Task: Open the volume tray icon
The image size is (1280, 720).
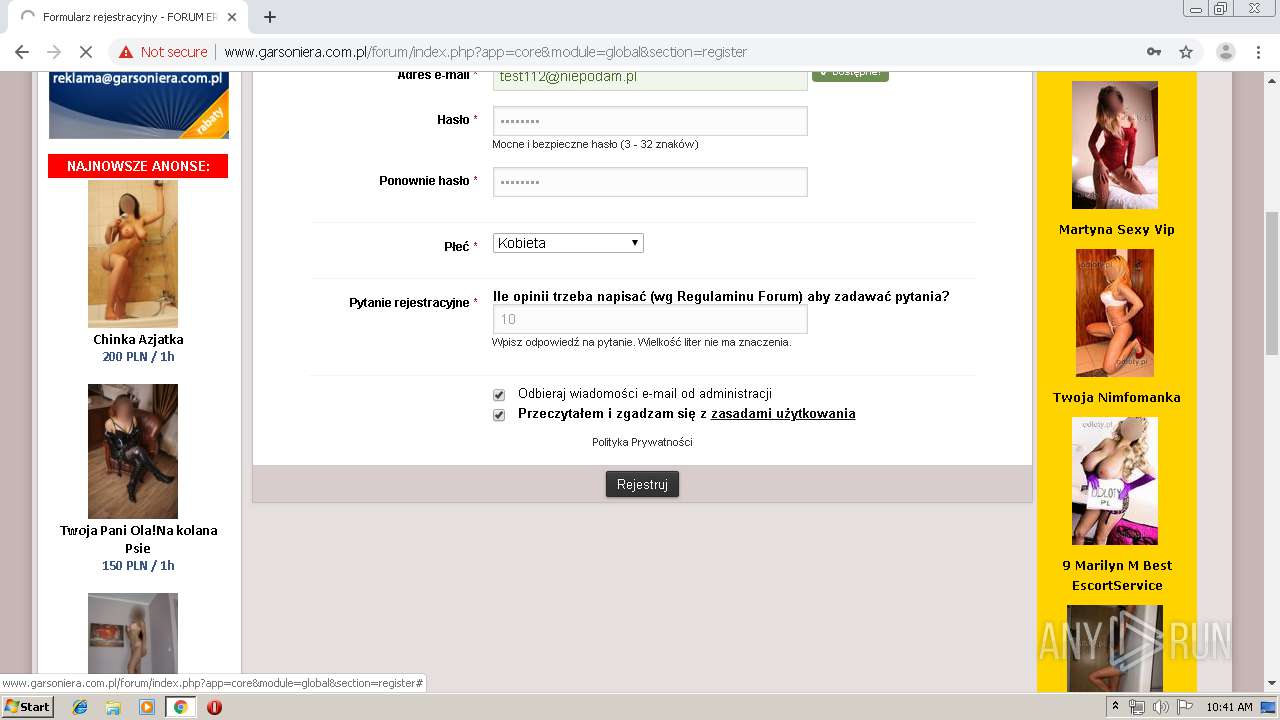Action: pos(1160,707)
